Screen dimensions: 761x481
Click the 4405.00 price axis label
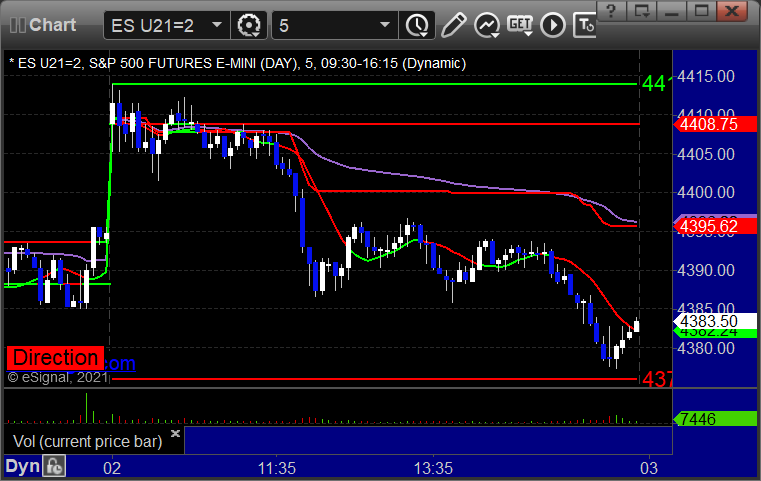pyautogui.click(x=706, y=154)
